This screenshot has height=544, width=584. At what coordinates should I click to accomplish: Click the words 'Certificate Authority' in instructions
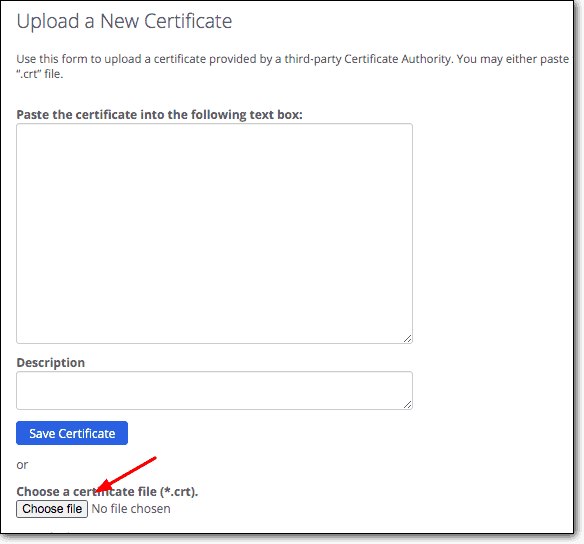397,59
